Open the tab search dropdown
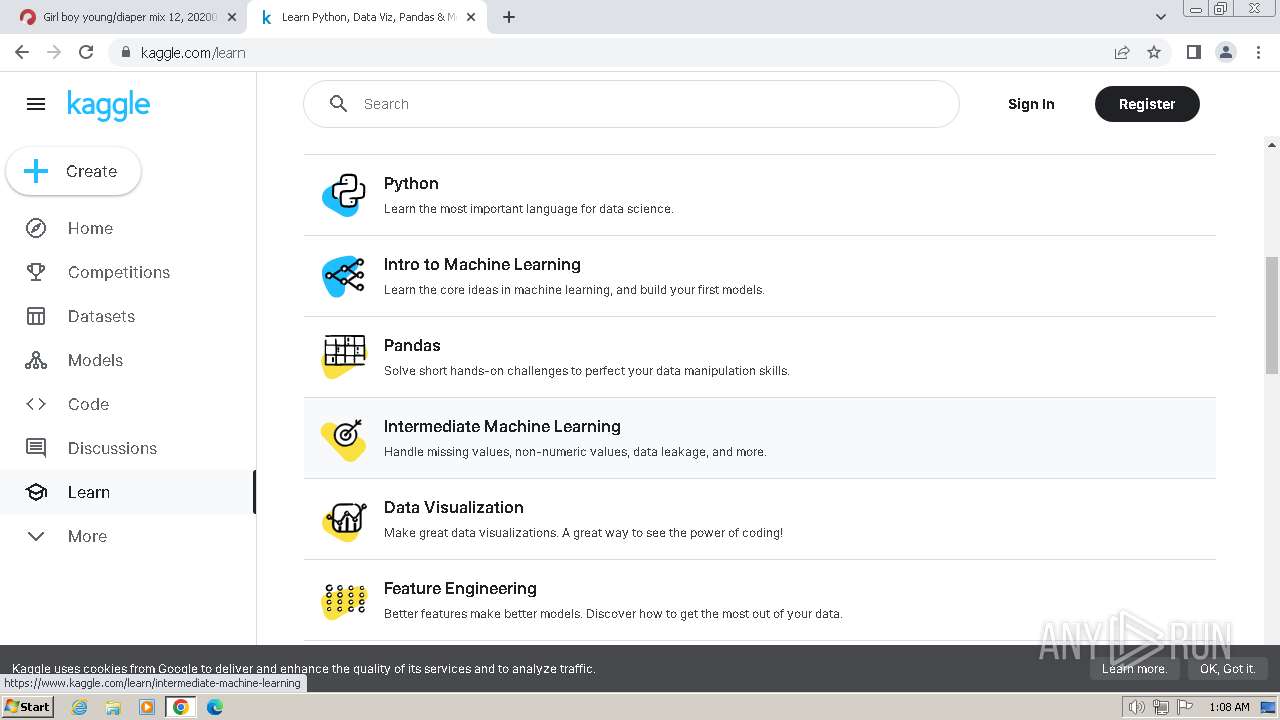Image resolution: width=1280 pixels, height=720 pixels. [x=1160, y=17]
